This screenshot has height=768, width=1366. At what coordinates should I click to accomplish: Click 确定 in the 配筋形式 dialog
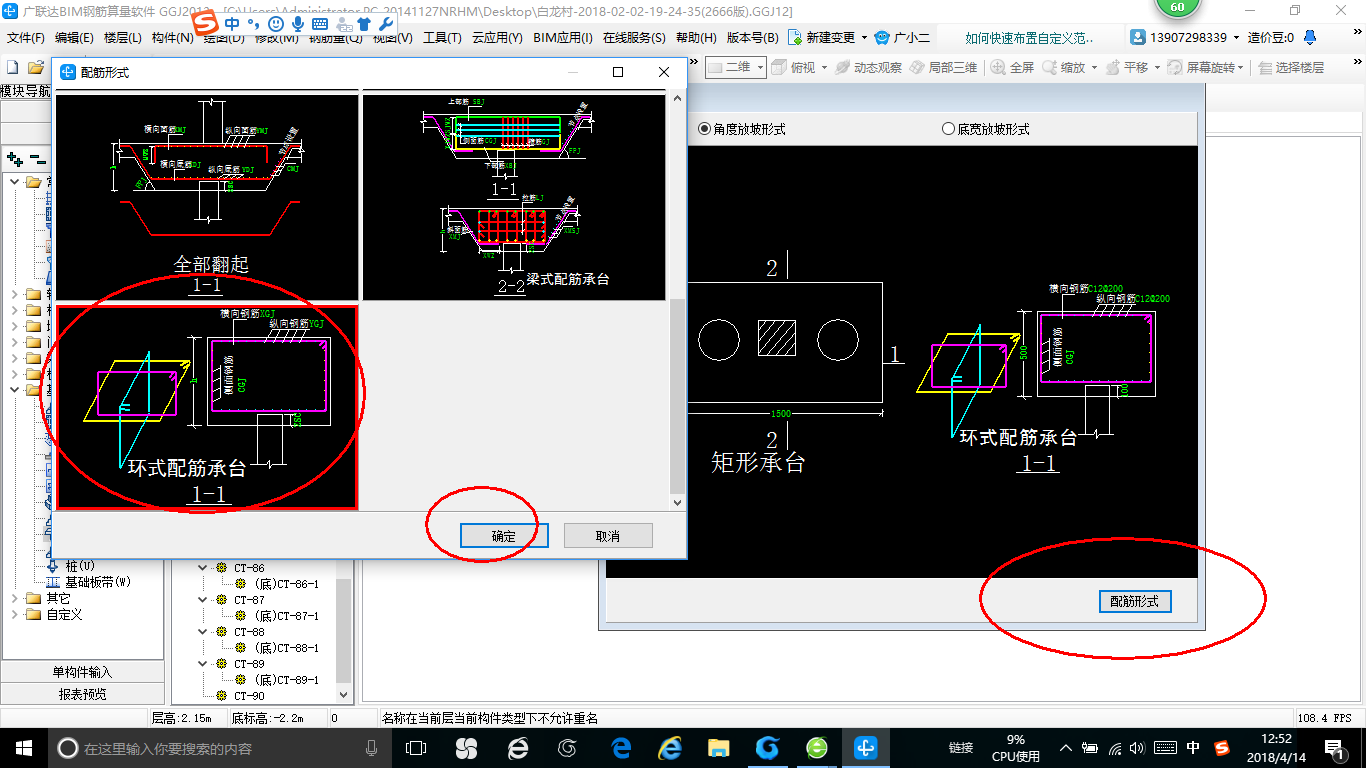tap(504, 536)
